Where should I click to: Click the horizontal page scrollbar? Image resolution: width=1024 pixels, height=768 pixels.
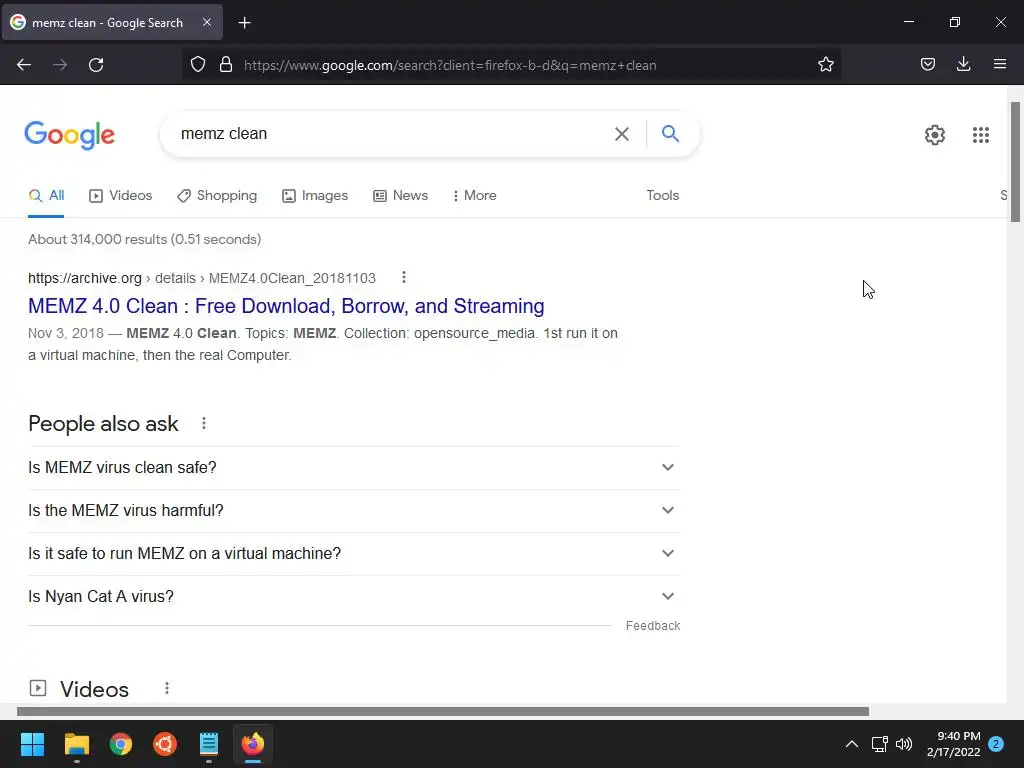(x=443, y=711)
